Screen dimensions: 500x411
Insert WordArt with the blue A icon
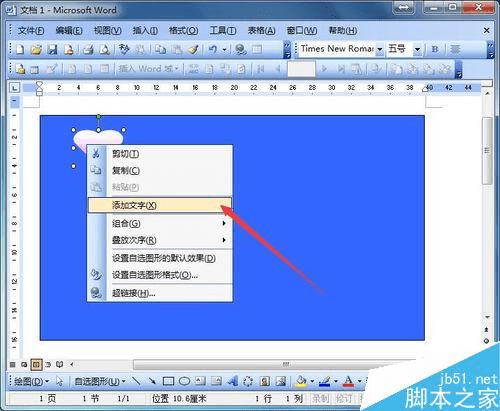pos(233,381)
